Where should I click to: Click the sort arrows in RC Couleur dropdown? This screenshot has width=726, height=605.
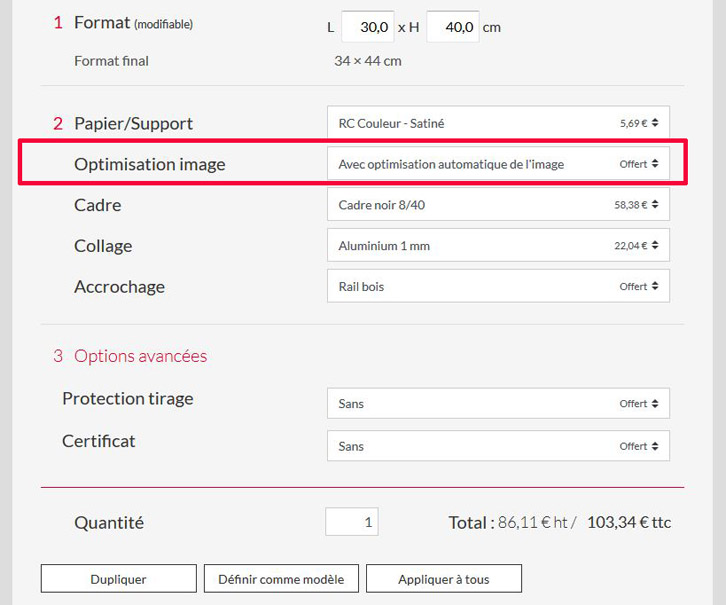[x=655, y=124]
